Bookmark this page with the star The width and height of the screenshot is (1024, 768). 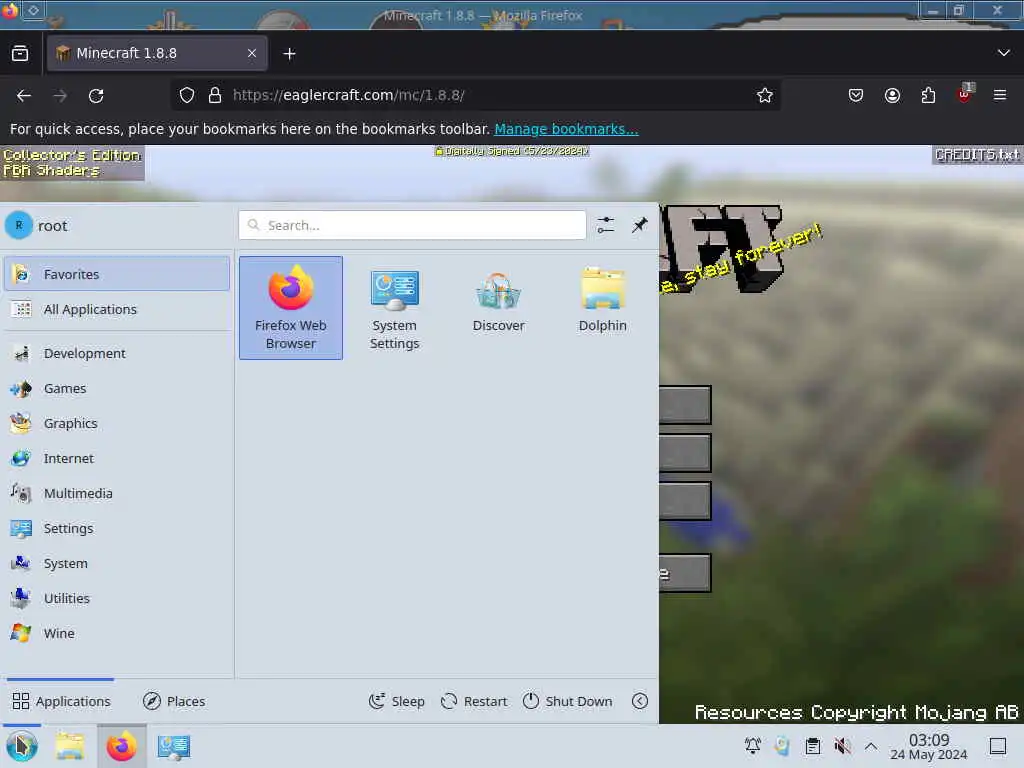[x=765, y=95]
